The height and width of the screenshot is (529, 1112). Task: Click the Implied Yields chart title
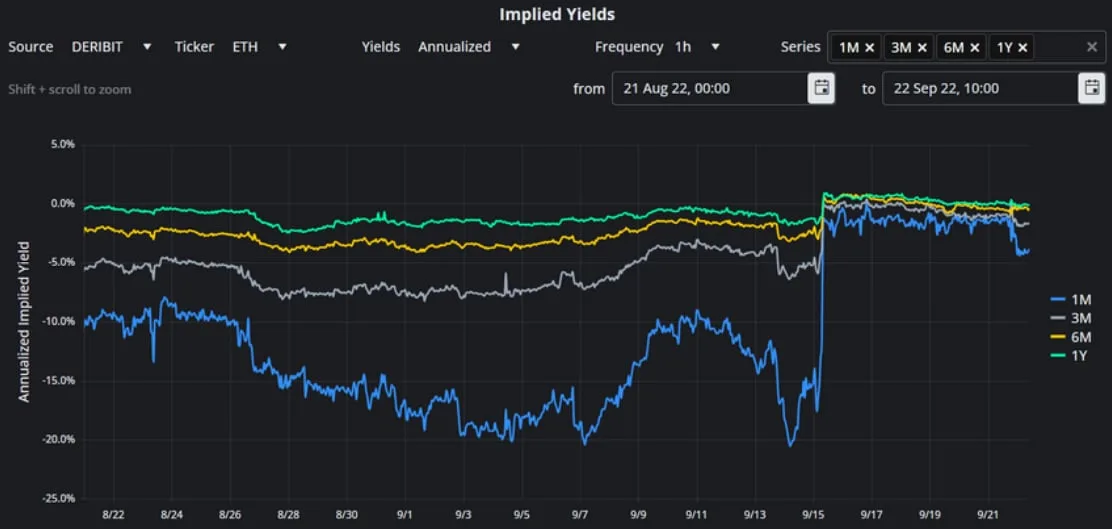point(557,14)
